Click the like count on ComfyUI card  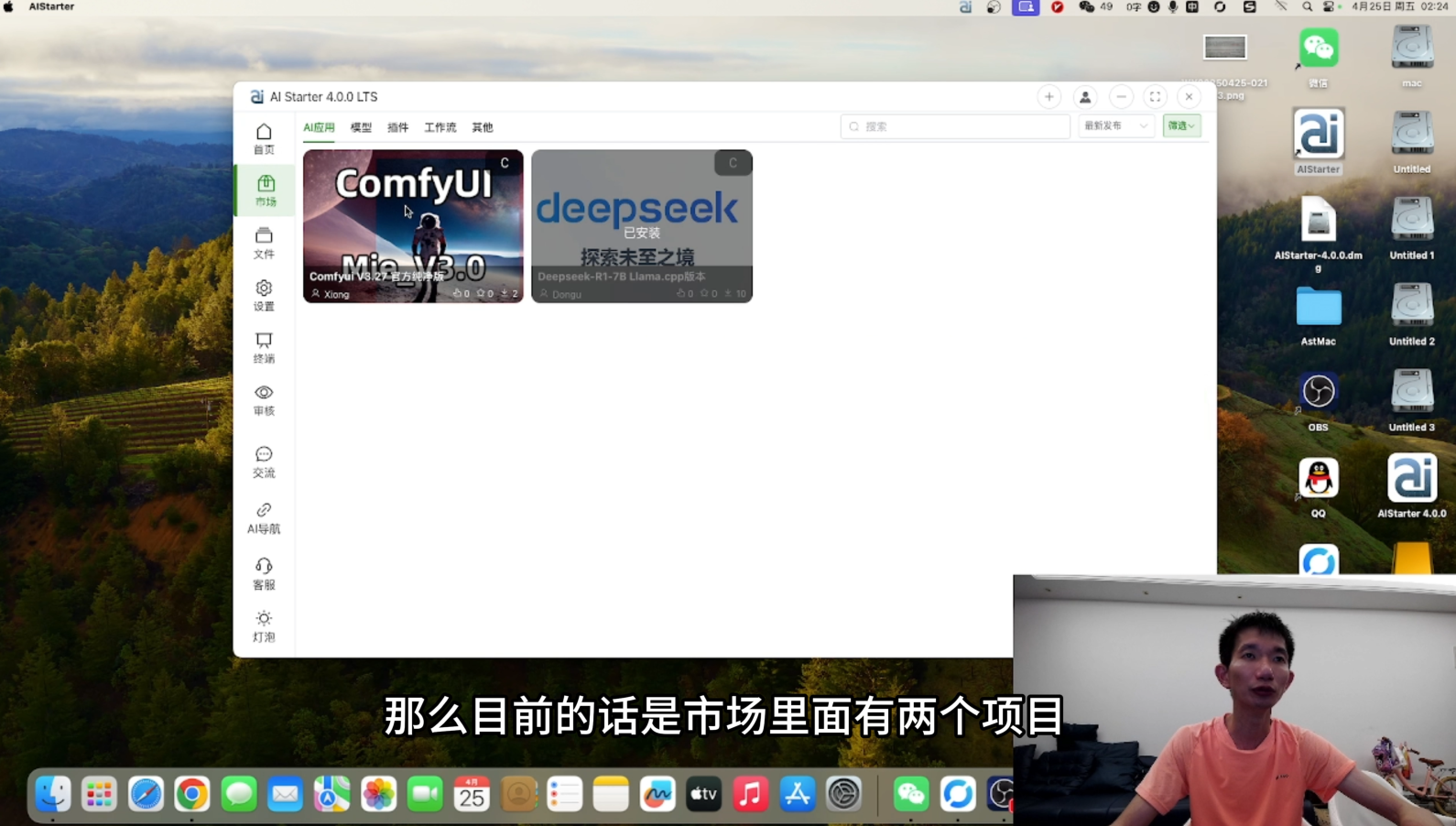462,294
